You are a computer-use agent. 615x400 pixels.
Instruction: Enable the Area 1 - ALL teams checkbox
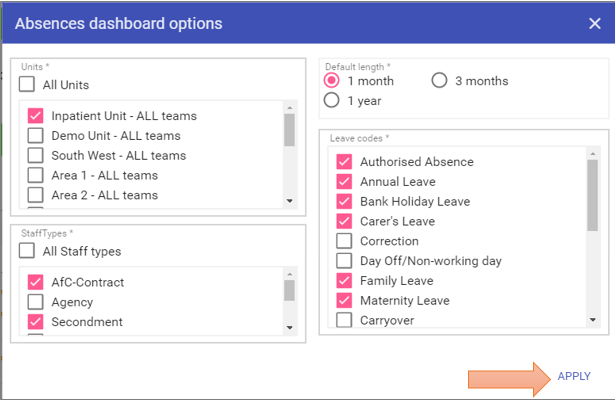(x=36, y=175)
